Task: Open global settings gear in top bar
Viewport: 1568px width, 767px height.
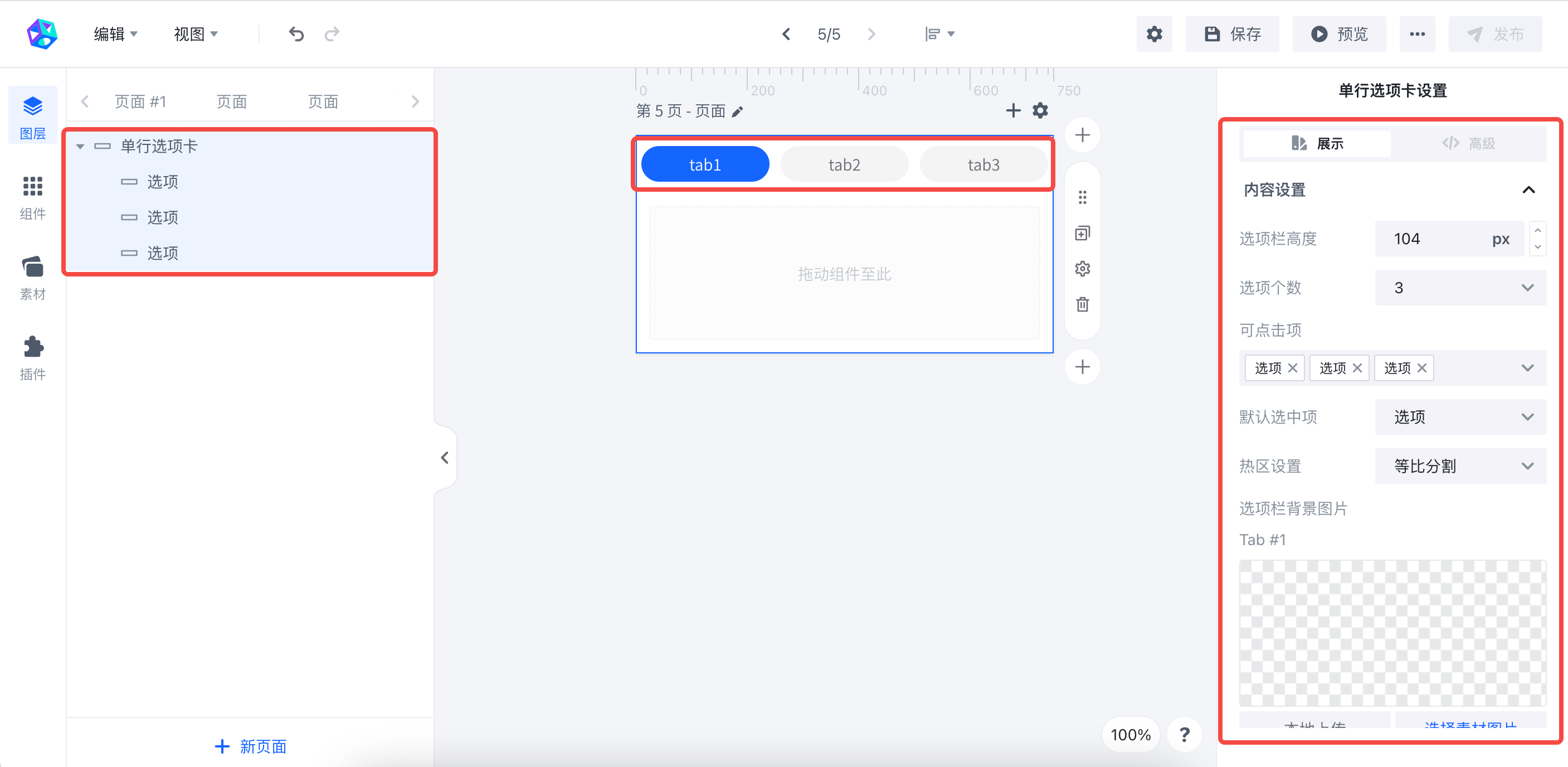Action: coord(1154,34)
